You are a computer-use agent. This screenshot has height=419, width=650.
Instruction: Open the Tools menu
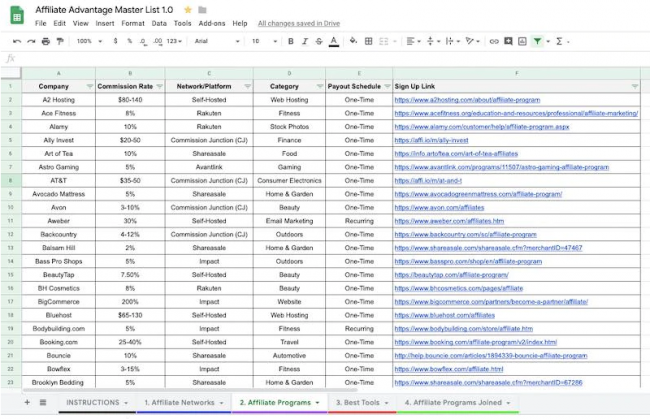point(183,23)
